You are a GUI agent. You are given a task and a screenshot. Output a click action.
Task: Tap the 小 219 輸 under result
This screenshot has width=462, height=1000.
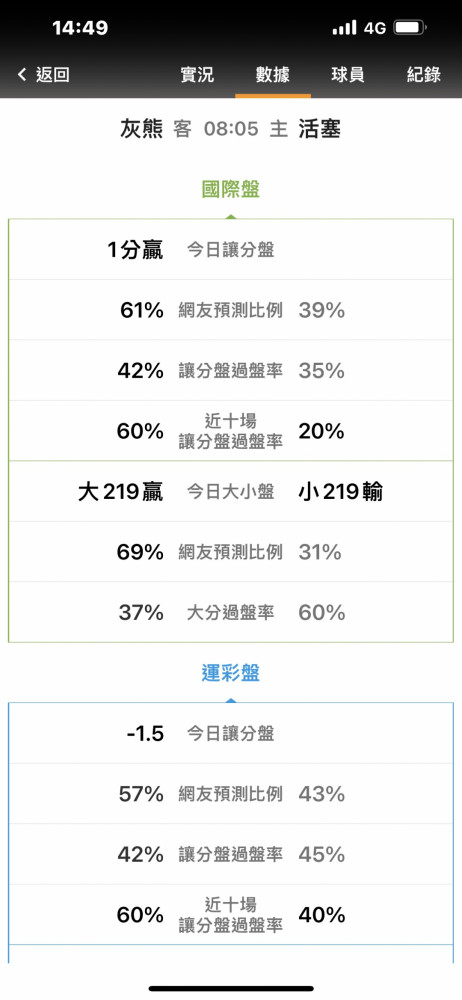(x=341, y=492)
